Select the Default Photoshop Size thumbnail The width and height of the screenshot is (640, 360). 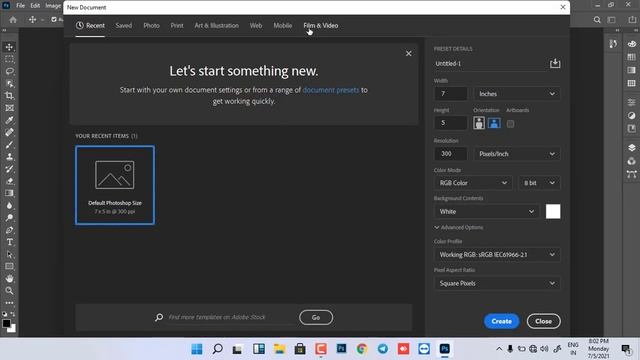(115, 185)
